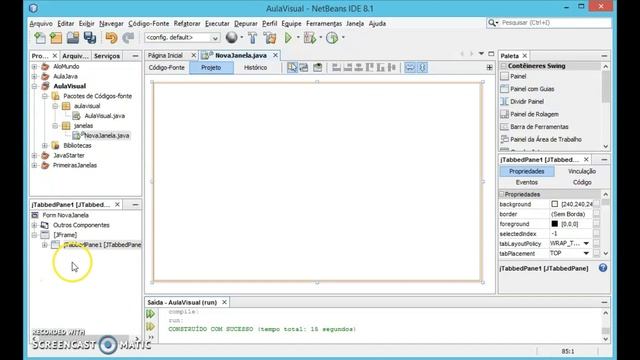Switch to the Código-Fonte view
Image resolution: width=640 pixels, height=360 pixels.
click(x=167, y=68)
